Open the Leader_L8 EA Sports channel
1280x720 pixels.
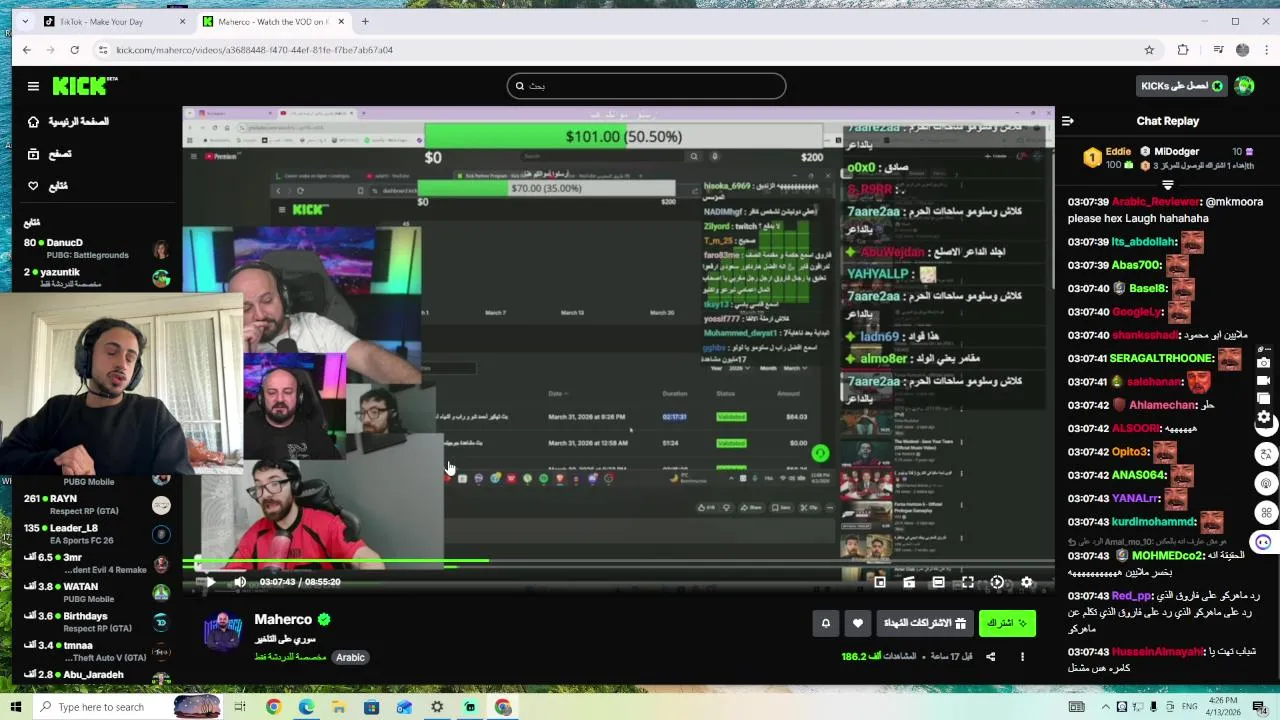(x=96, y=534)
